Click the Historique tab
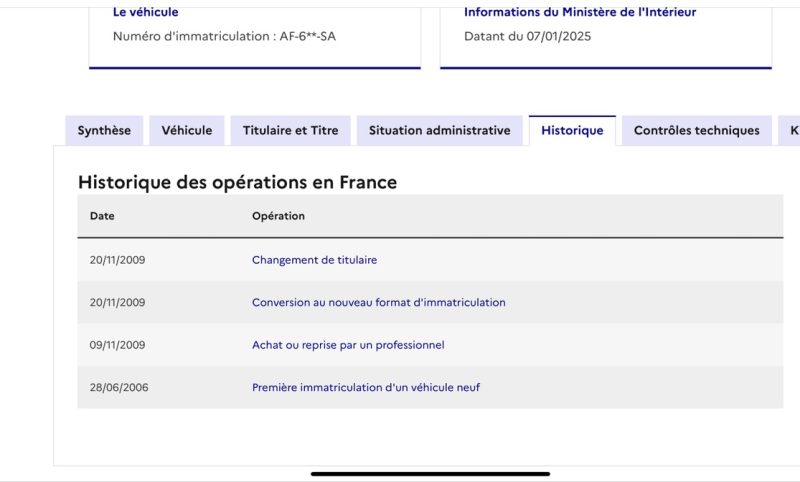Image resolution: width=800 pixels, height=482 pixels. coord(572,131)
